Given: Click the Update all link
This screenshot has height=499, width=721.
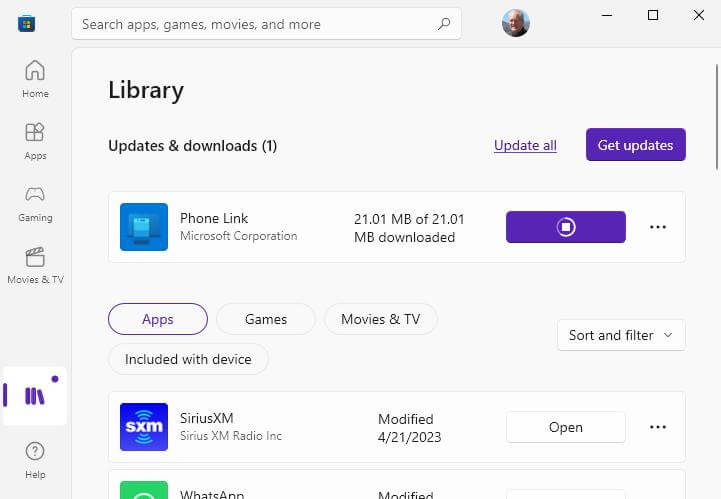Looking at the screenshot, I should tap(525, 145).
